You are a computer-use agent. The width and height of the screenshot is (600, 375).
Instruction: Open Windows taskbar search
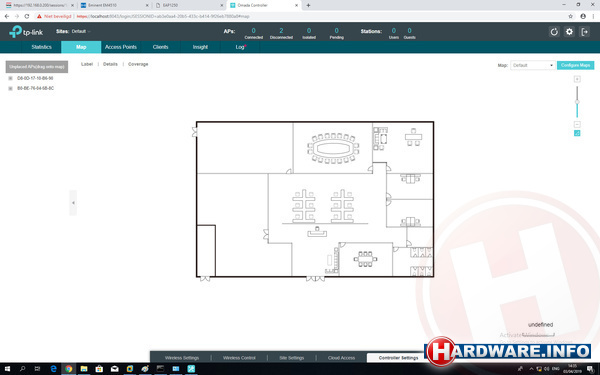[x=22, y=369]
